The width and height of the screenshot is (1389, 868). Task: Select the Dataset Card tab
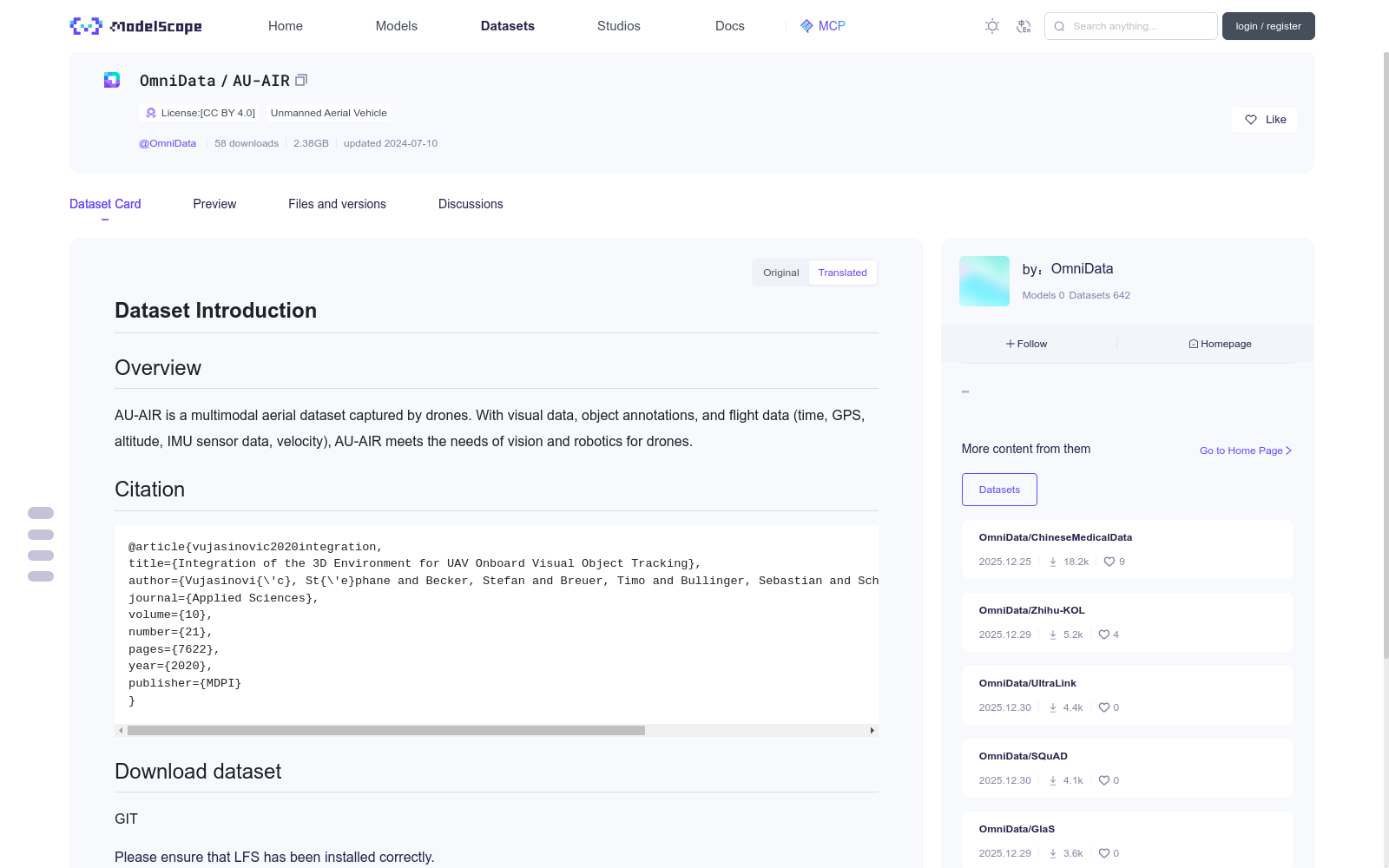click(x=105, y=204)
